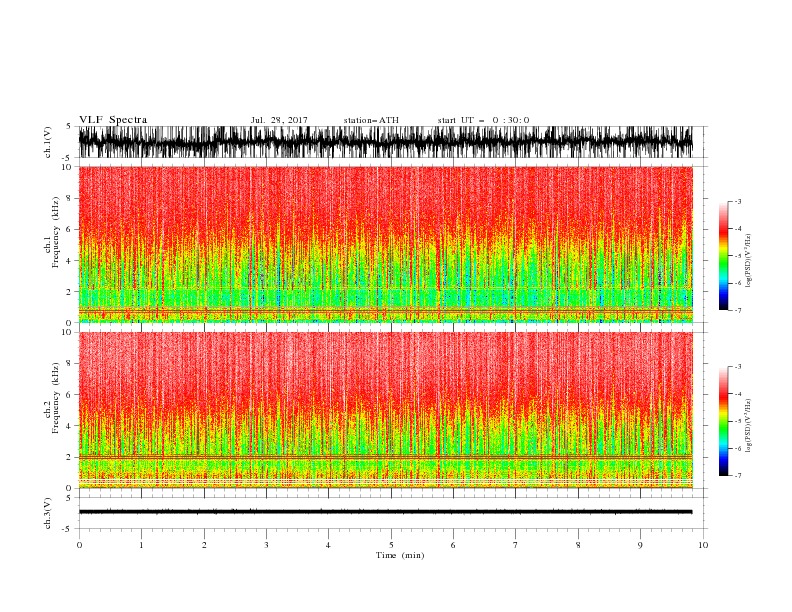The width and height of the screenshot is (792, 612).
Task: Click the ch.2 frequency axis "8" kHz tick
Action: [x=69, y=364]
